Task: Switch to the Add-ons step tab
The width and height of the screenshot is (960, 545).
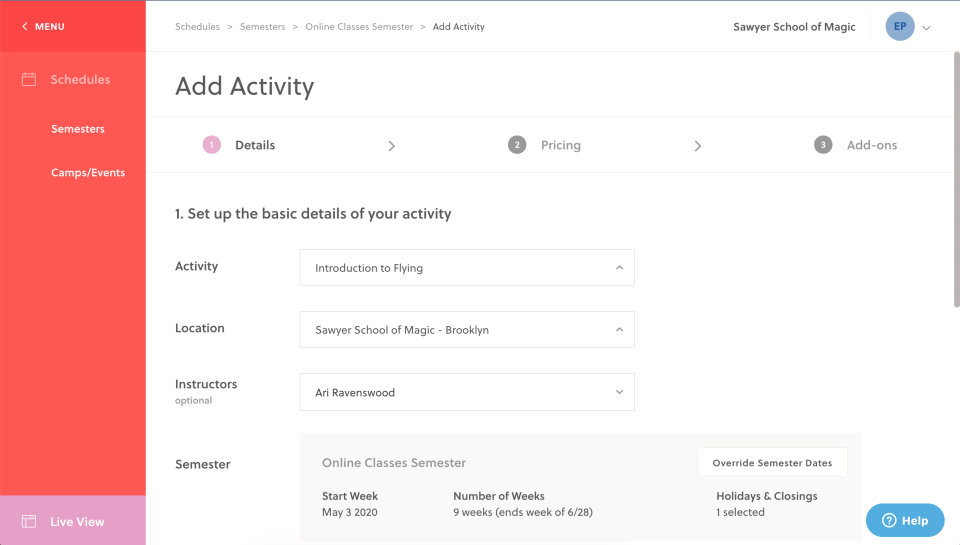Action: coord(871,145)
